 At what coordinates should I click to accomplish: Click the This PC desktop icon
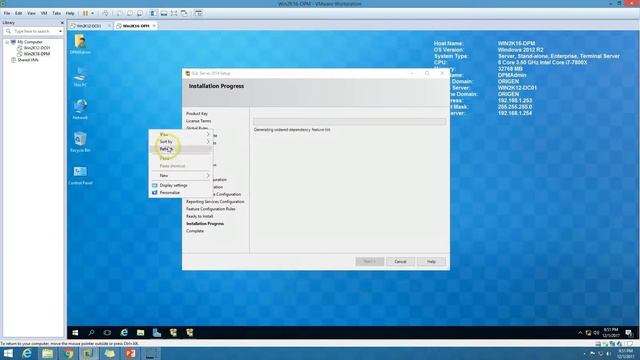80,77
